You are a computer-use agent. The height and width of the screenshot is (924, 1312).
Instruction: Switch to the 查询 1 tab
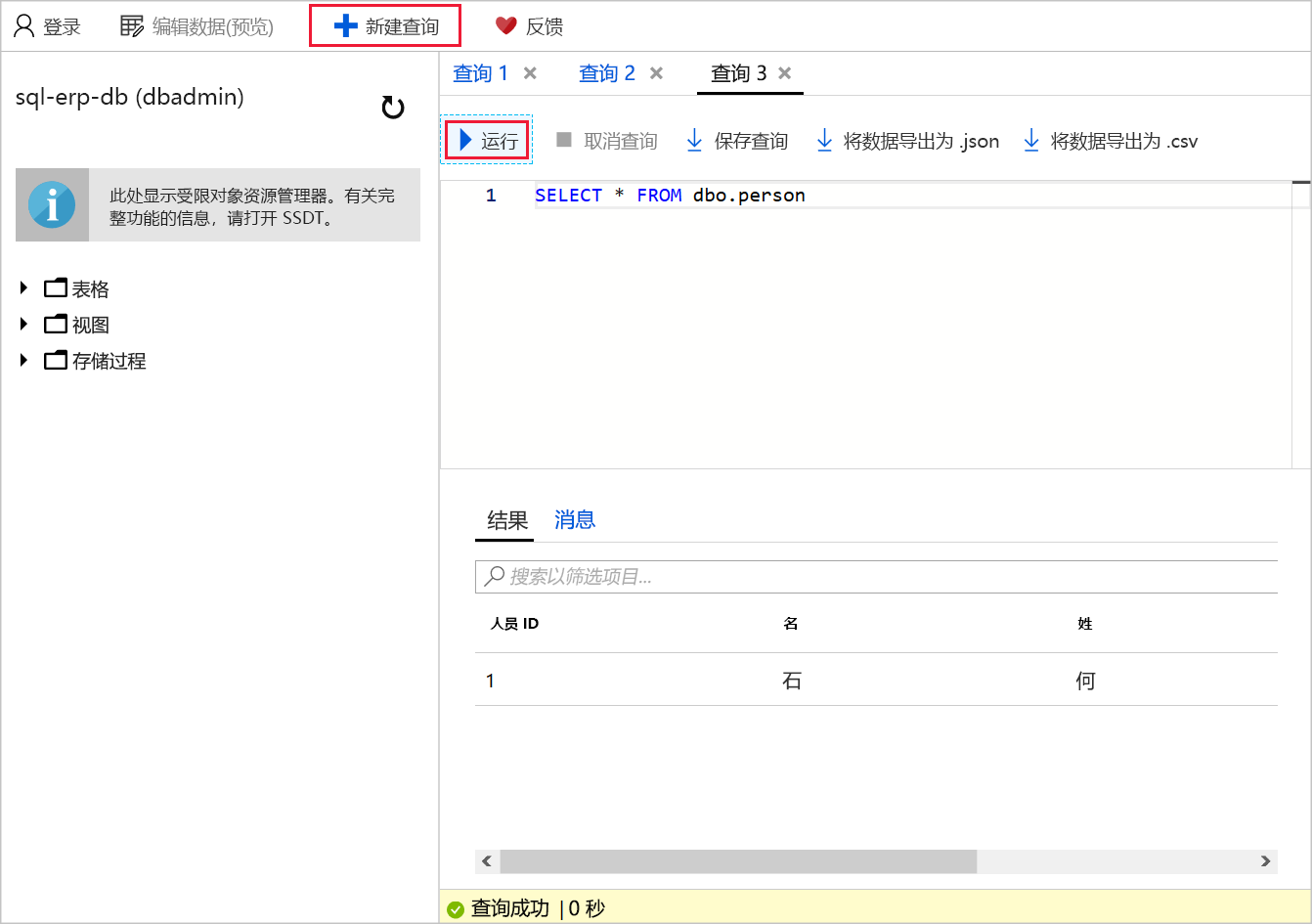(x=480, y=73)
